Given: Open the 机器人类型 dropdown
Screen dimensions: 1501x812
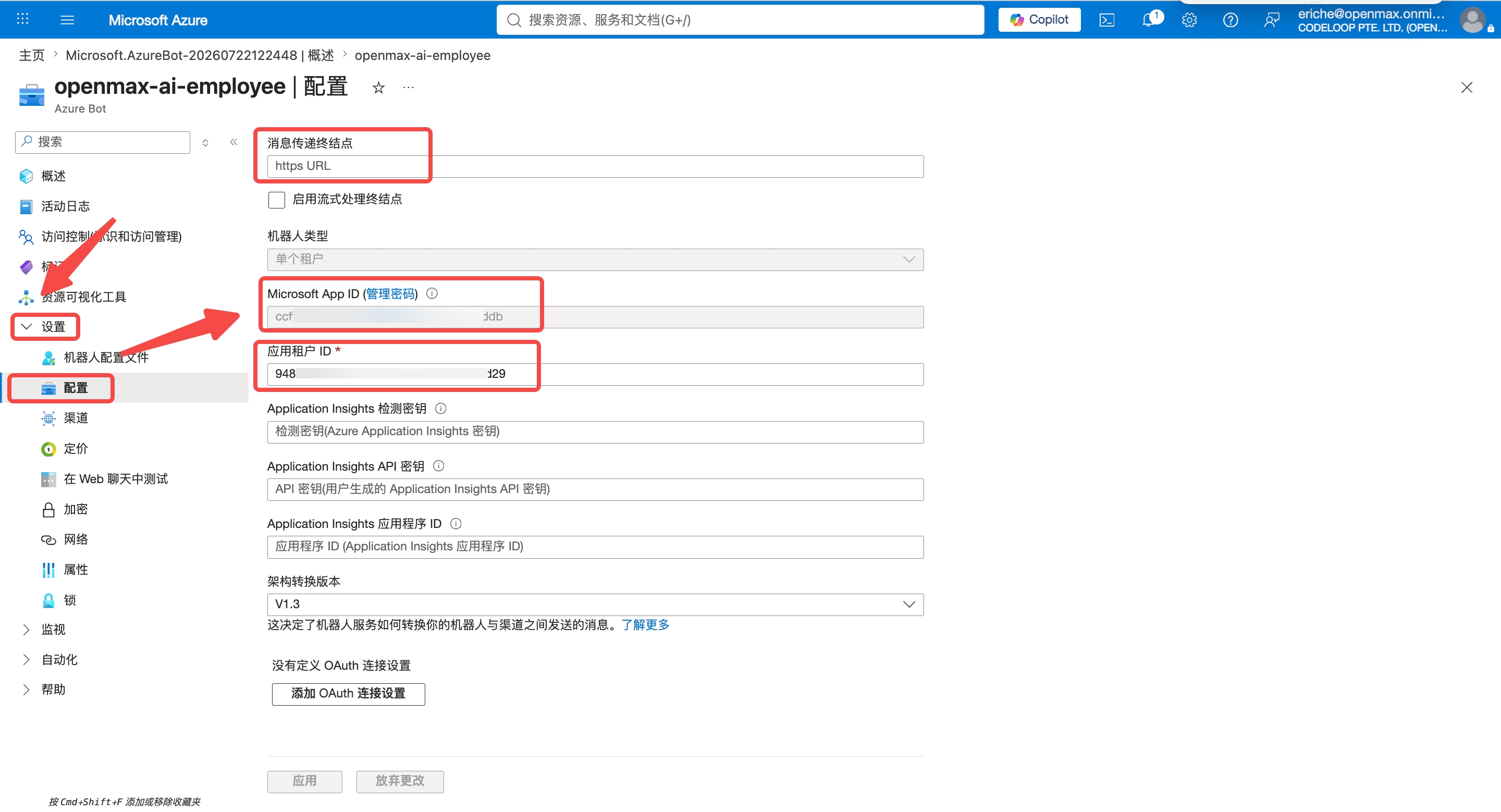Looking at the screenshot, I should 595,259.
